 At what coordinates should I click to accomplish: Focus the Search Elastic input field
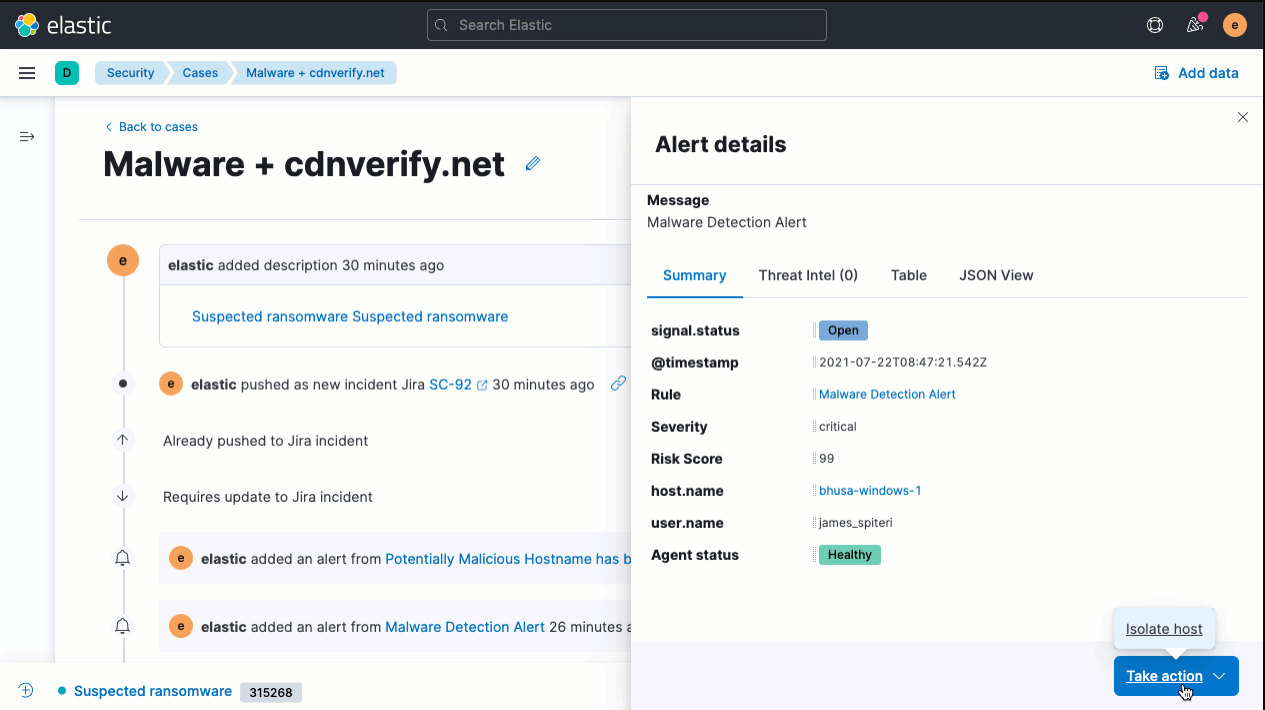pyautogui.click(x=627, y=25)
